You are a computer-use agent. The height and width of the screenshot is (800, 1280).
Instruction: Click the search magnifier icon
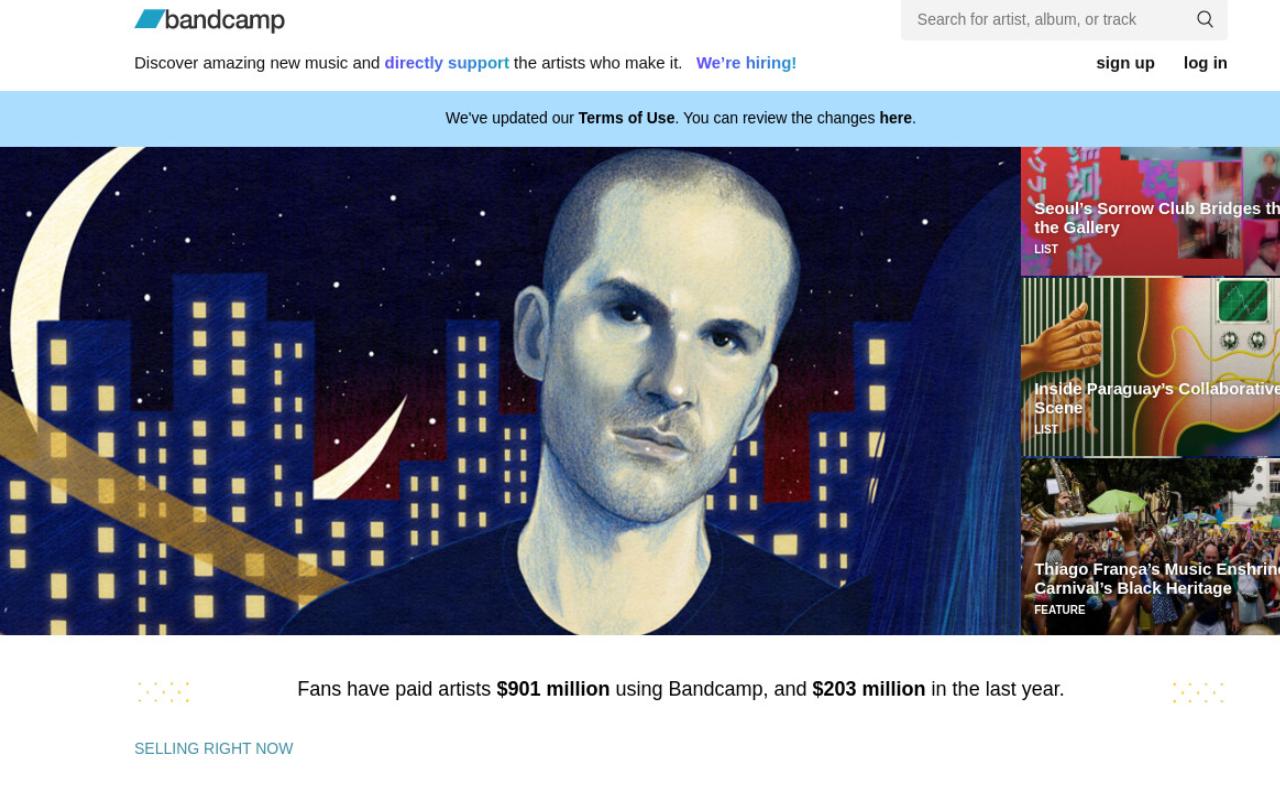coord(1205,19)
